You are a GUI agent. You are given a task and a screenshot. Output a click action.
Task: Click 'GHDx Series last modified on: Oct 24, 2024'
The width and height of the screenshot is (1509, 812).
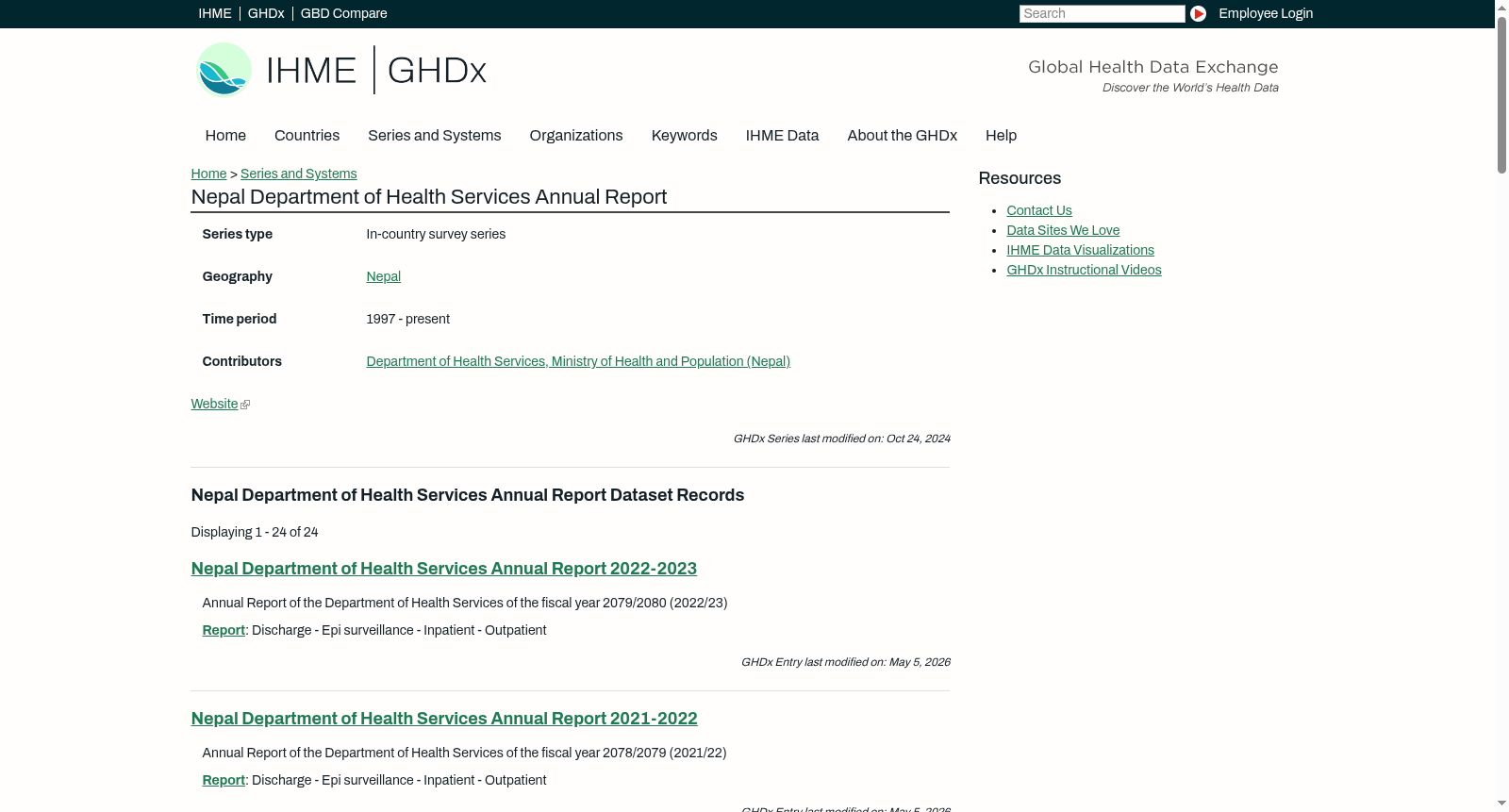pyautogui.click(x=842, y=439)
